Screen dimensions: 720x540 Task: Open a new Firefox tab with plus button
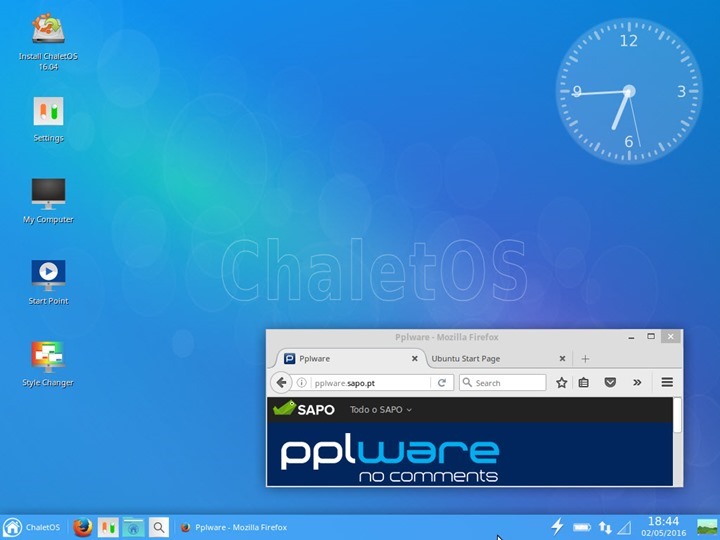pos(585,359)
